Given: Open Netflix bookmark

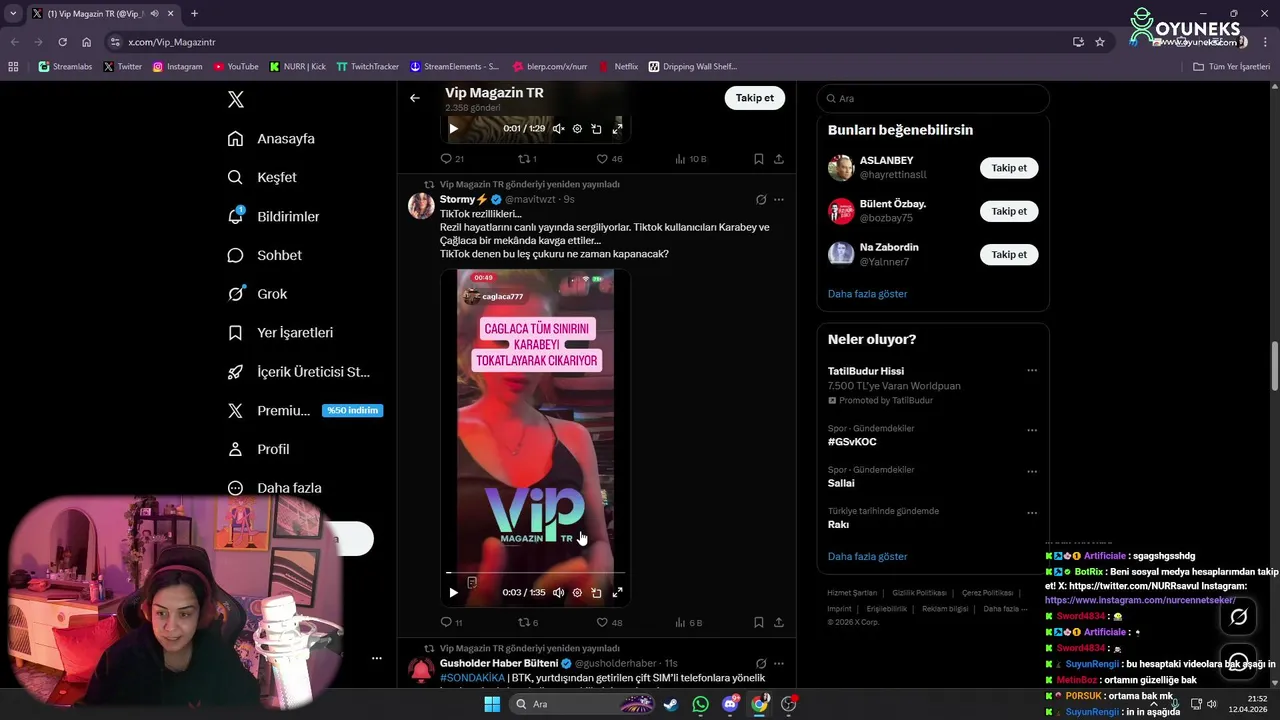Looking at the screenshot, I should click(x=618, y=67).
